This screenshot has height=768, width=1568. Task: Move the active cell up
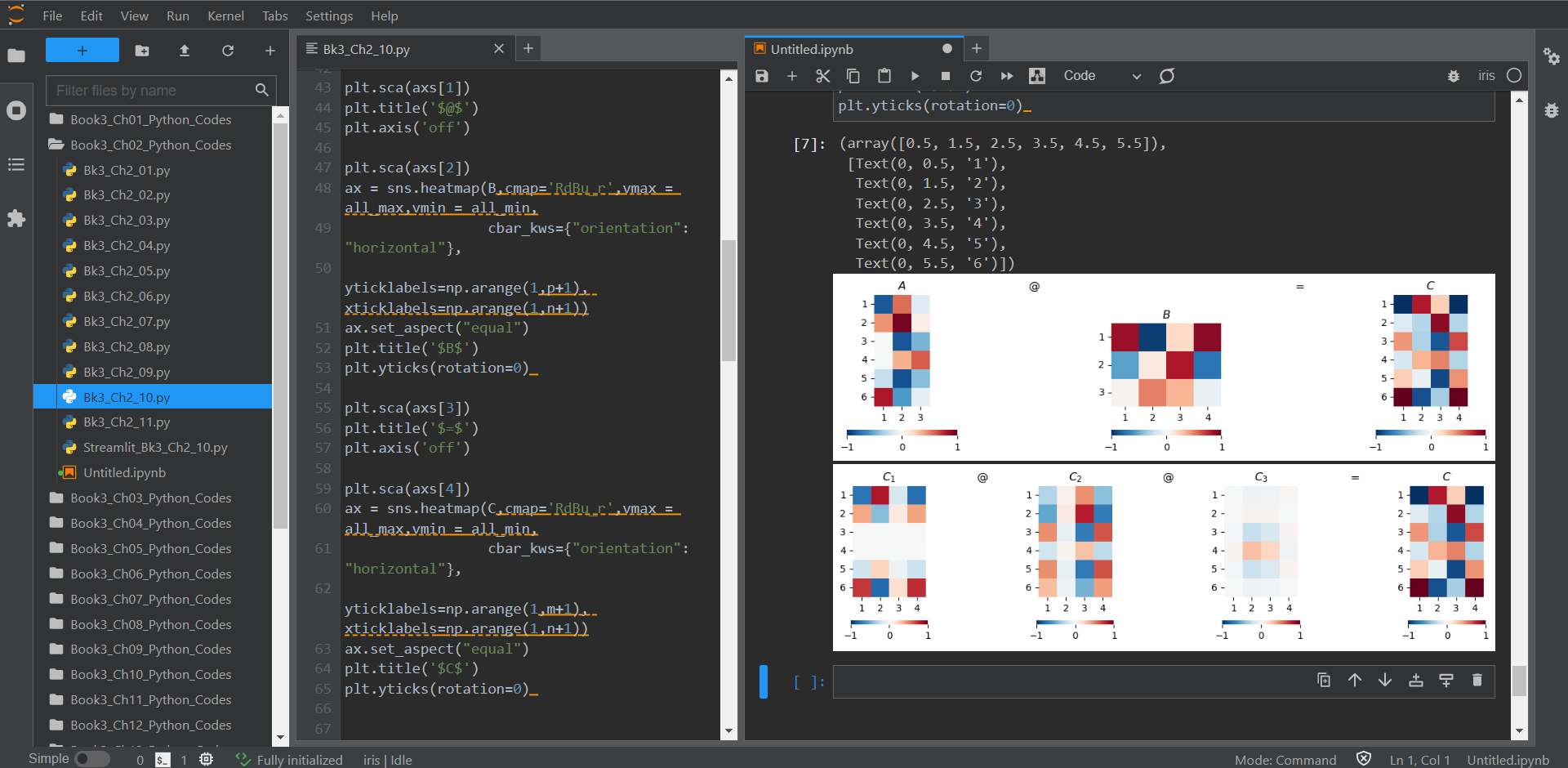tap(1355, 680)
